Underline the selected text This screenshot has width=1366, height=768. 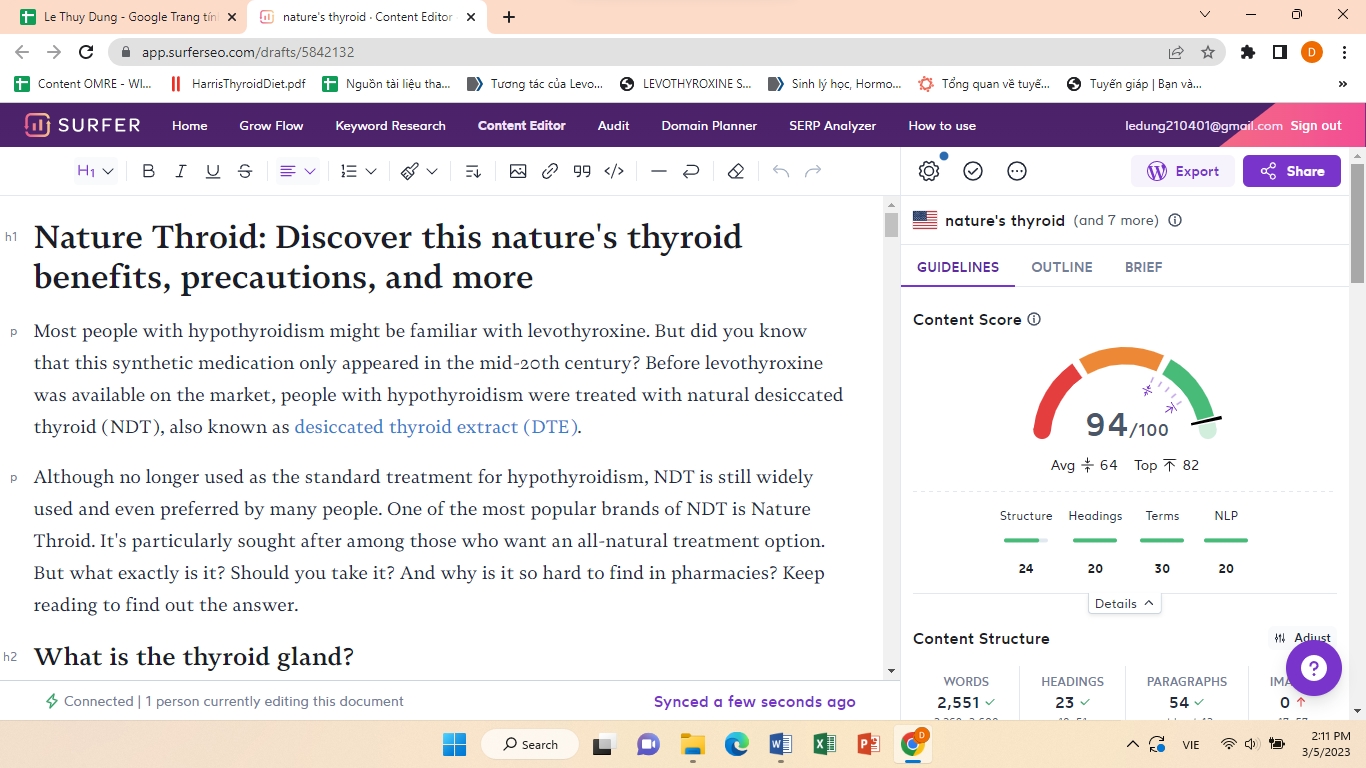coord(213,171)
